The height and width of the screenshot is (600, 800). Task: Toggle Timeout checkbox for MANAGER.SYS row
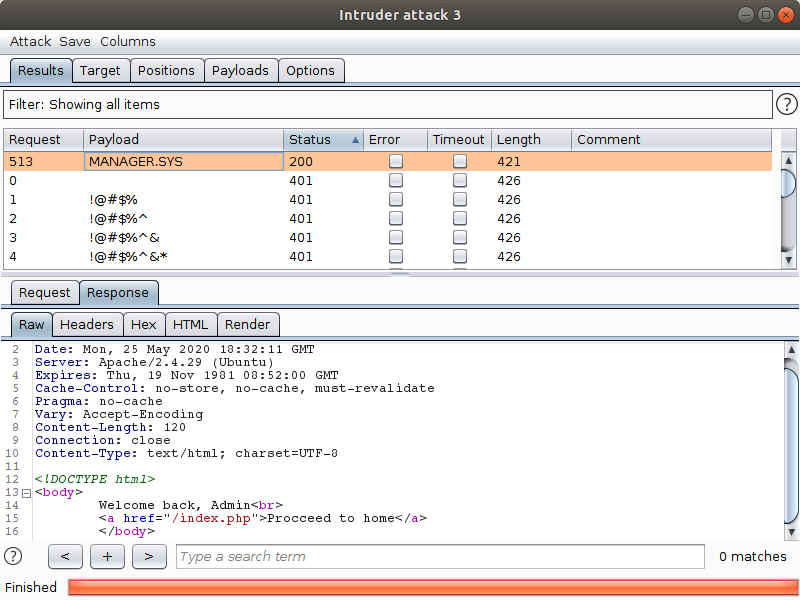click(460, 161)
